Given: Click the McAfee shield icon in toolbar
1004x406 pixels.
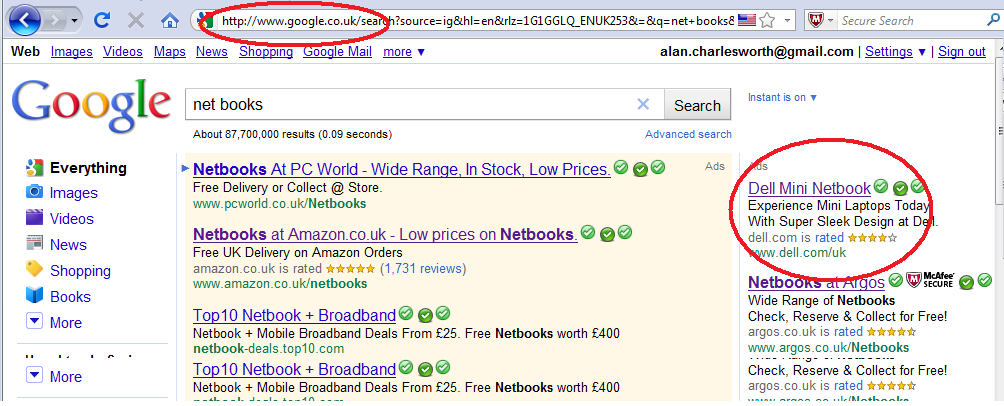Looking at the screenshot, I should click(x=814, y=20).
